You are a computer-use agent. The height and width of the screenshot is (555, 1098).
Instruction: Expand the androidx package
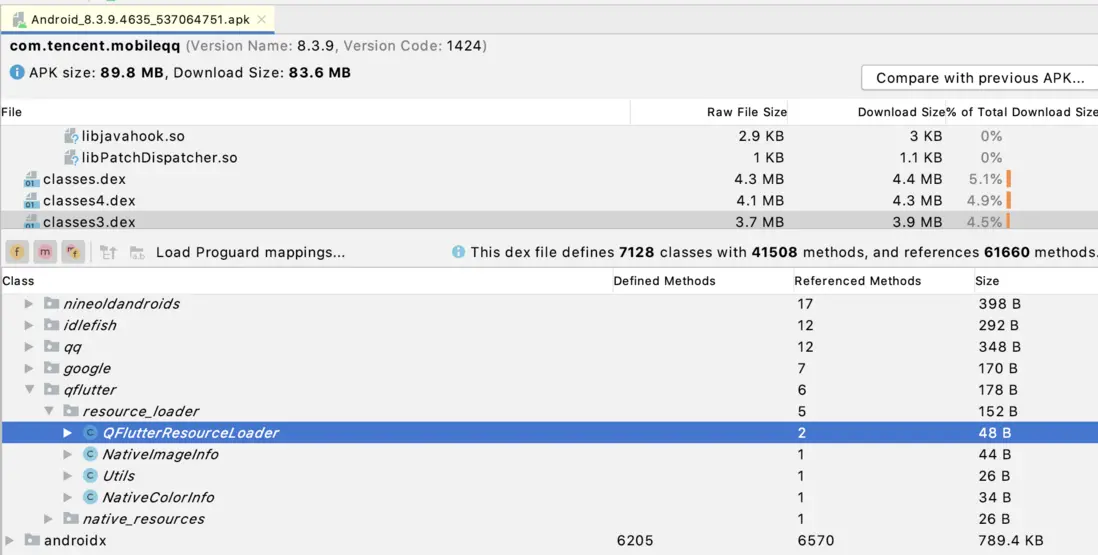tap(9, 540)
